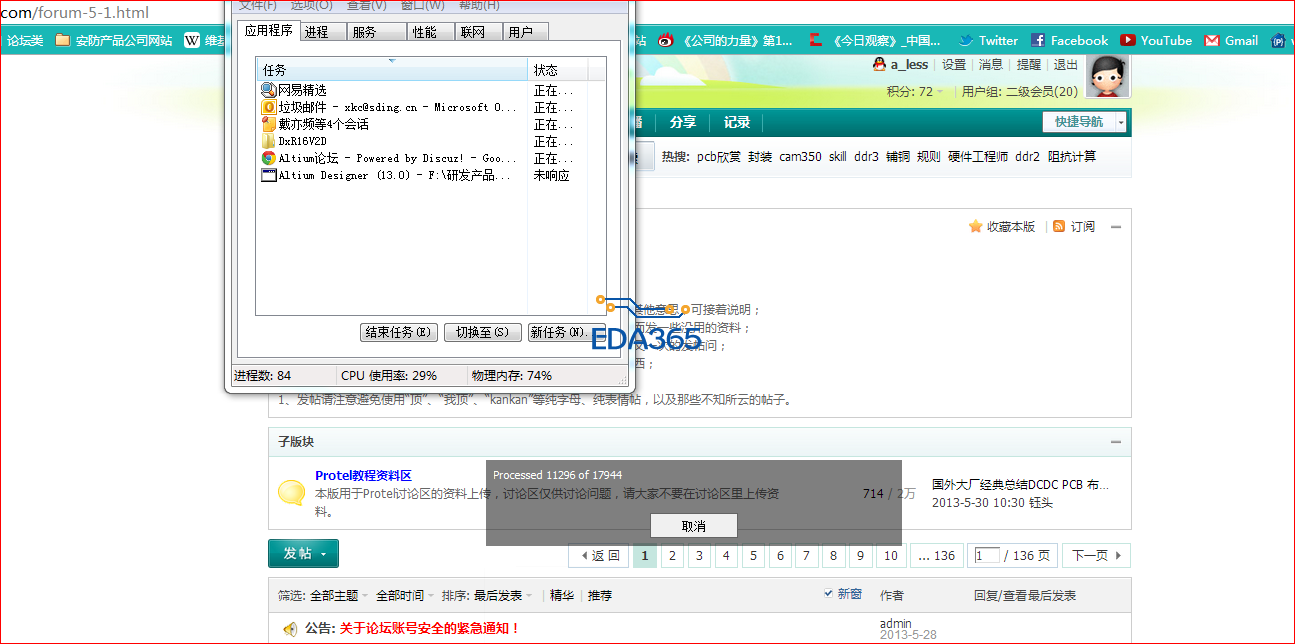Click the 返回 pagination button
Screen dimensions: 1295x644
click(598, 555)
